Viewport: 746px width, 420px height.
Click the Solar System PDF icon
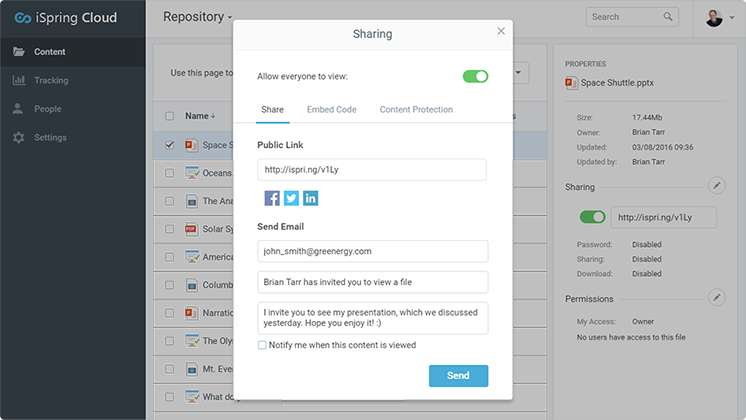point(191,229)
